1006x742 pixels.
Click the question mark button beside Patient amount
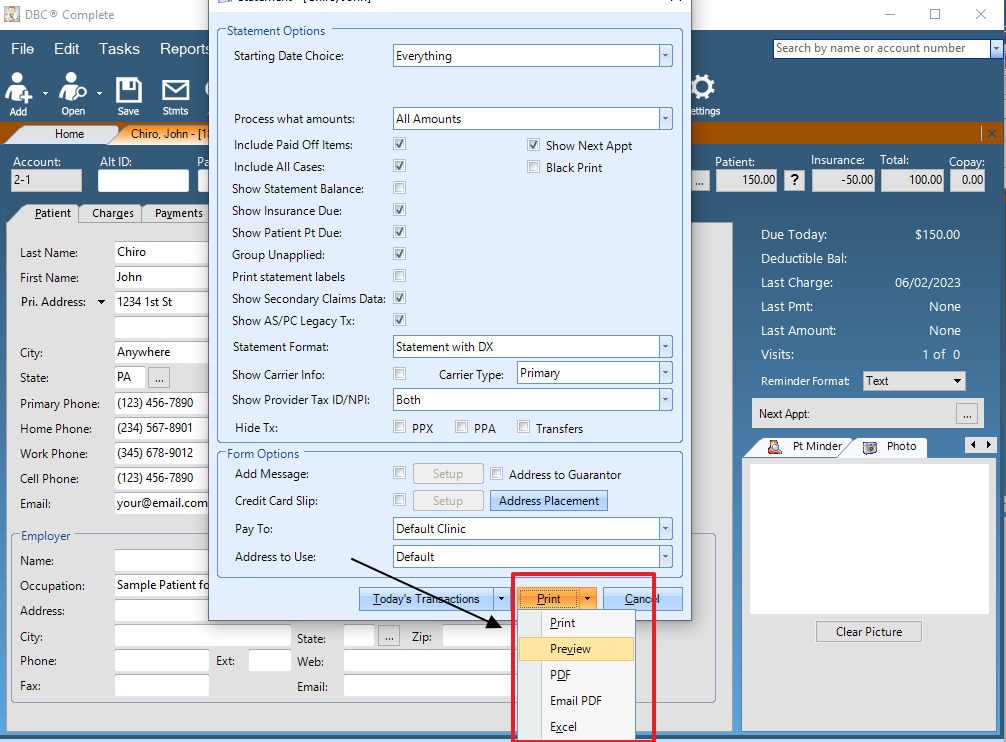(x=795, y=180)
